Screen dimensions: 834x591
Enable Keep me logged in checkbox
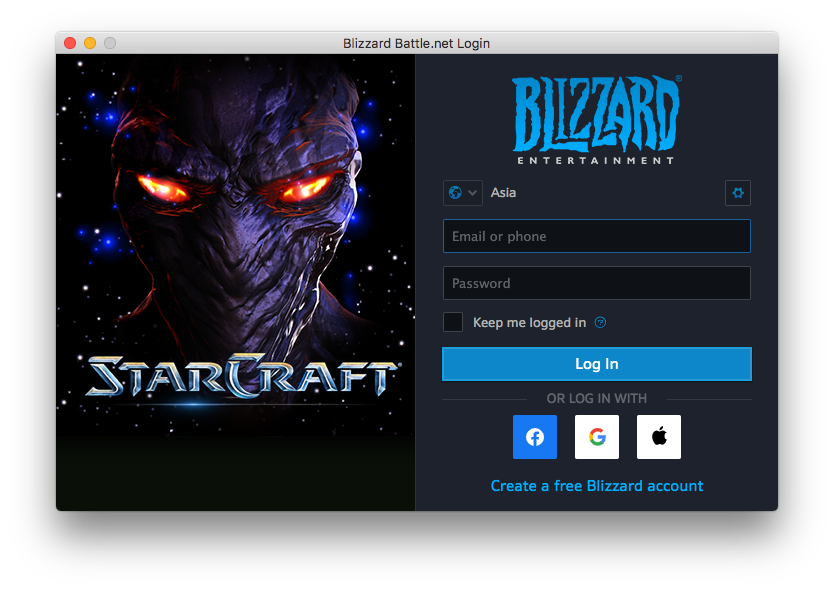tap(453, 322)
